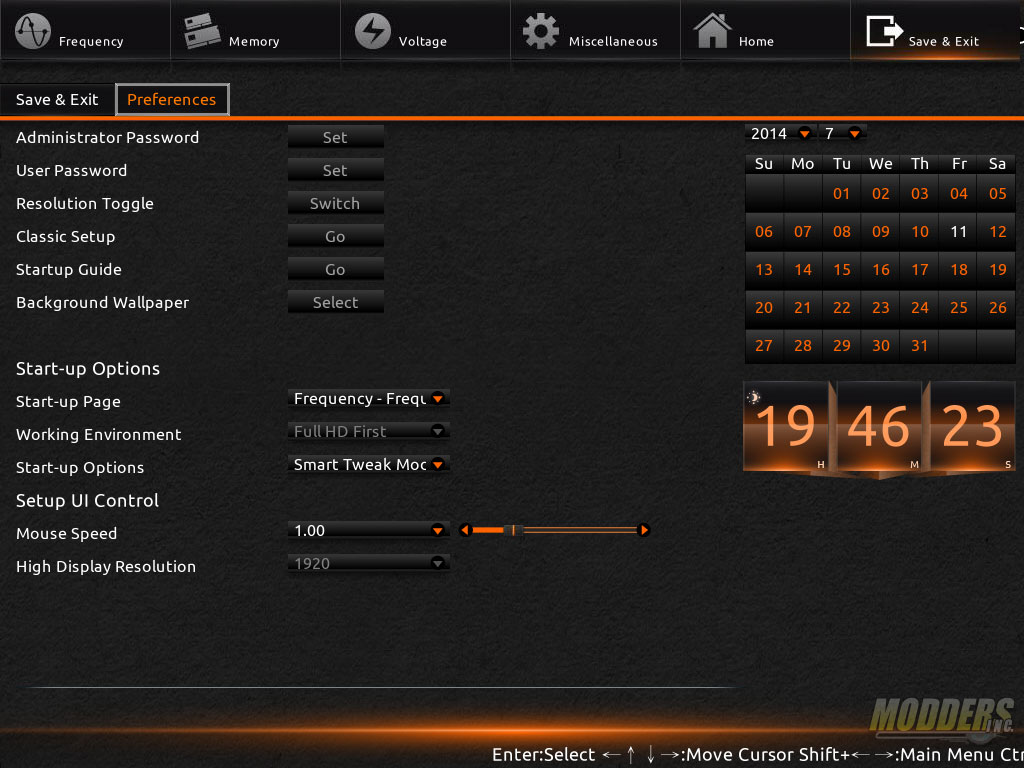Select day 01 on the calendar

[x=841, y=193]
